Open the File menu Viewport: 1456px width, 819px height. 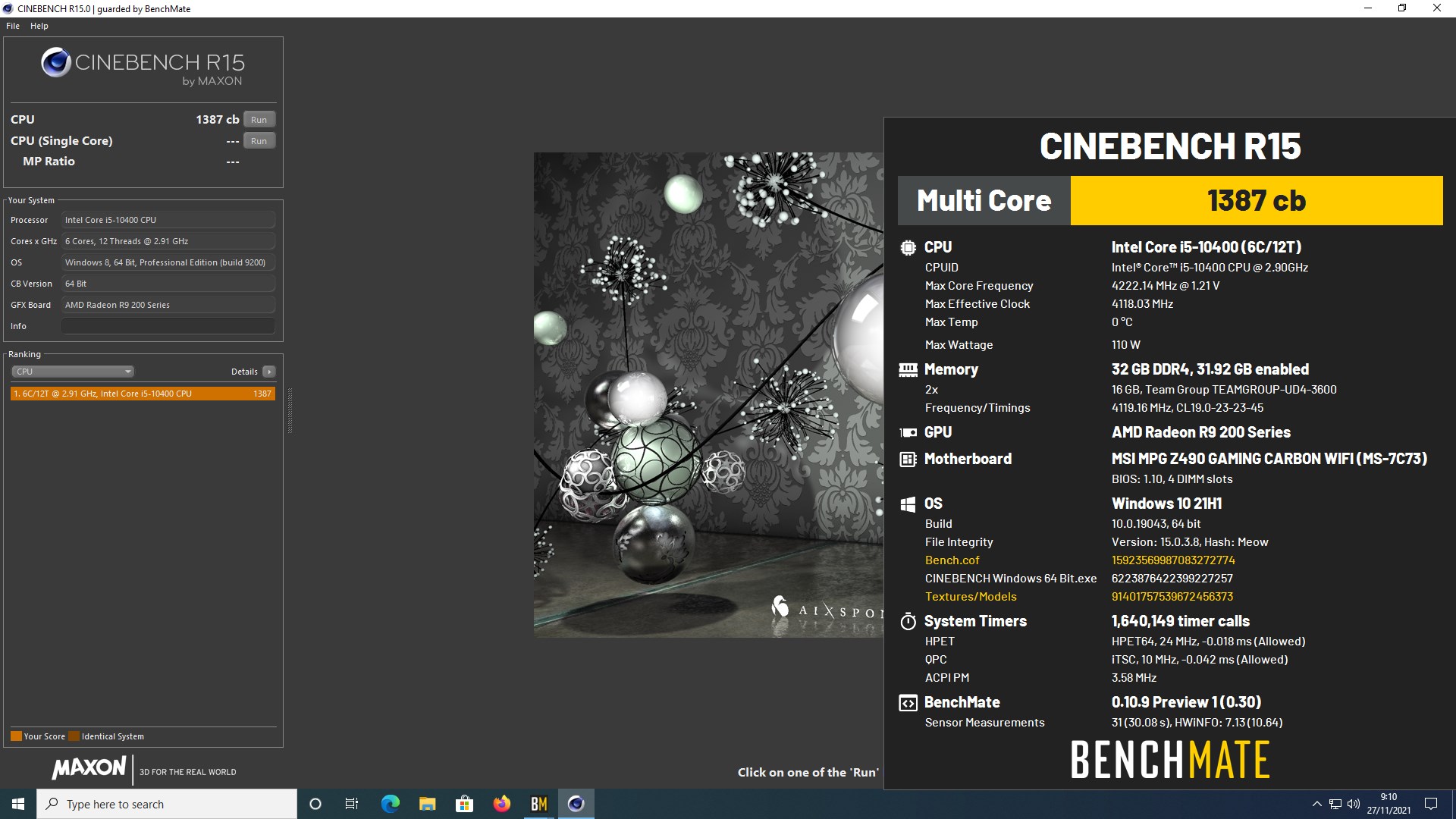pos(13,26)
